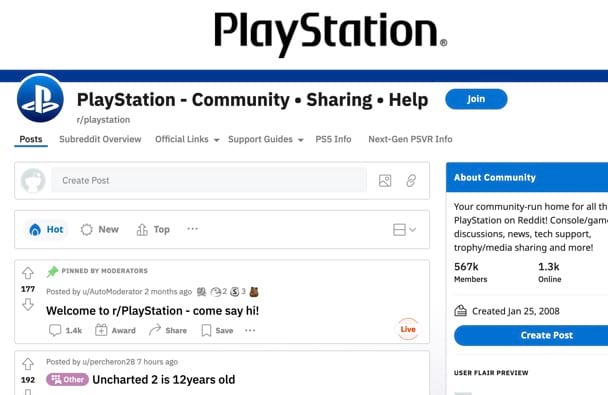Open 'Uncharted 2 is 12years old' post
This screenshot has height=395, width=608.
coord(164,379)
